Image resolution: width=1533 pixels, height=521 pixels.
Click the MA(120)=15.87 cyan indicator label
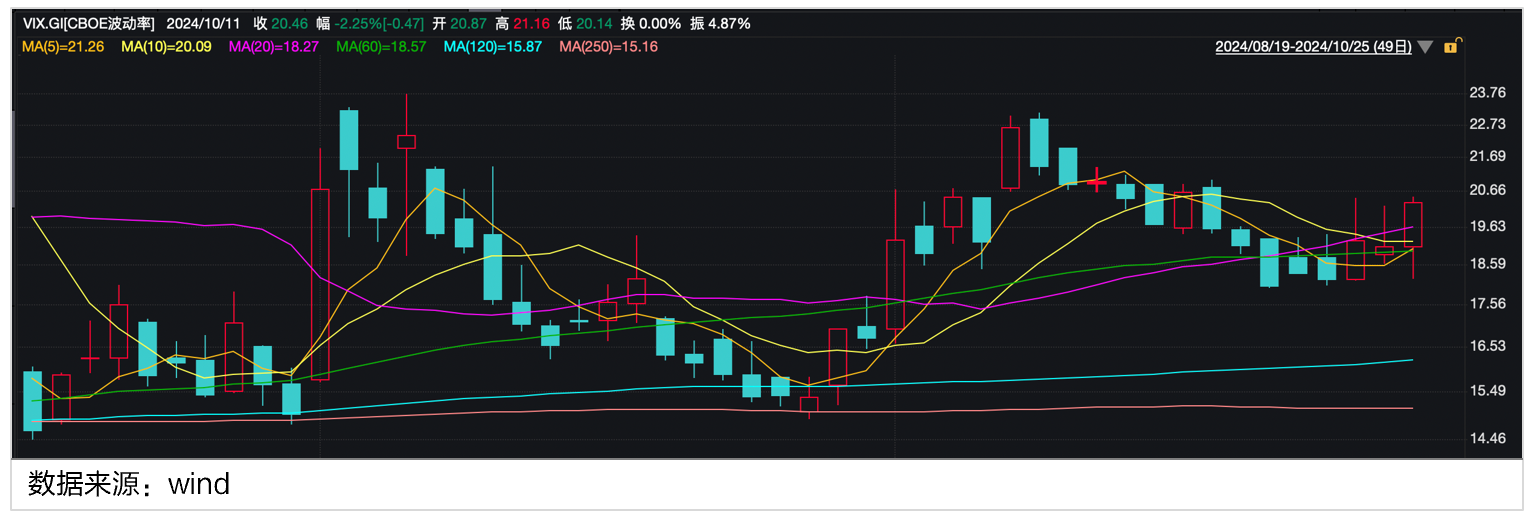click(x=493, y=46)
